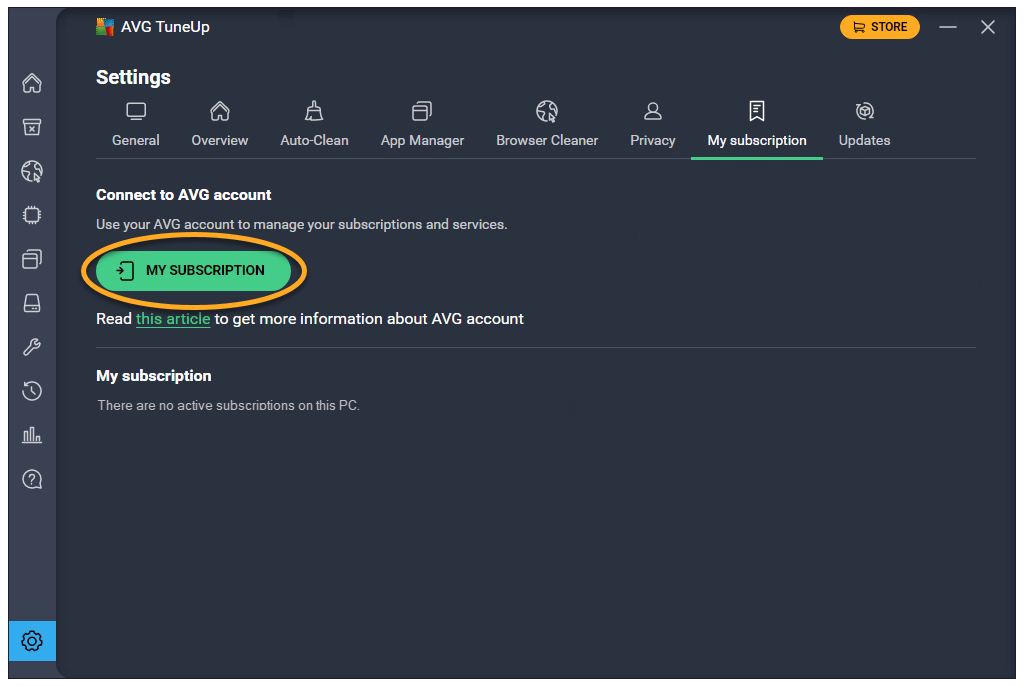Select the chip speed-up sidebar icon
Viewport: 1025px width, 686px height.
[32, 215]
